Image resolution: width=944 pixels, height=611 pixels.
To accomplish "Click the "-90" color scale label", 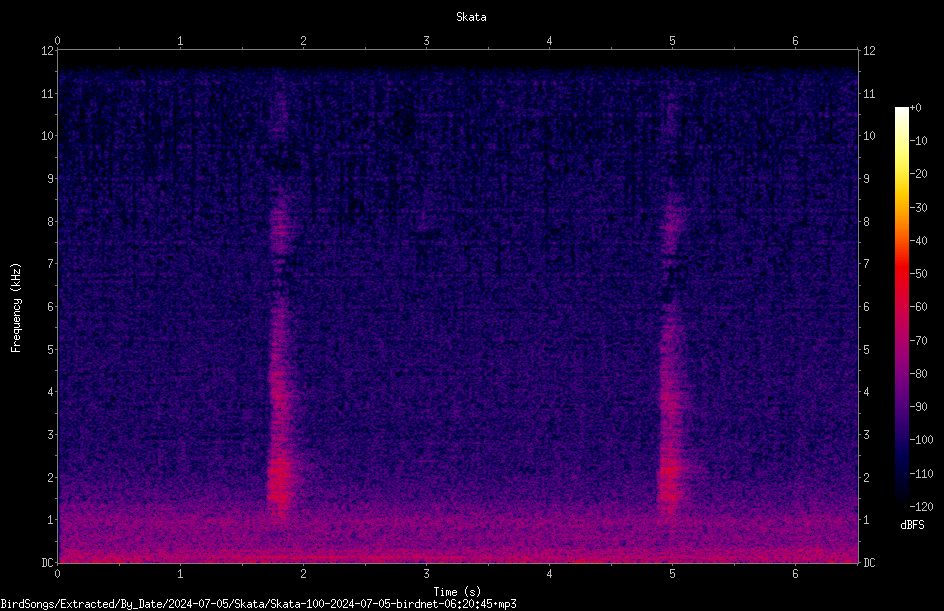I will [918, 407].
